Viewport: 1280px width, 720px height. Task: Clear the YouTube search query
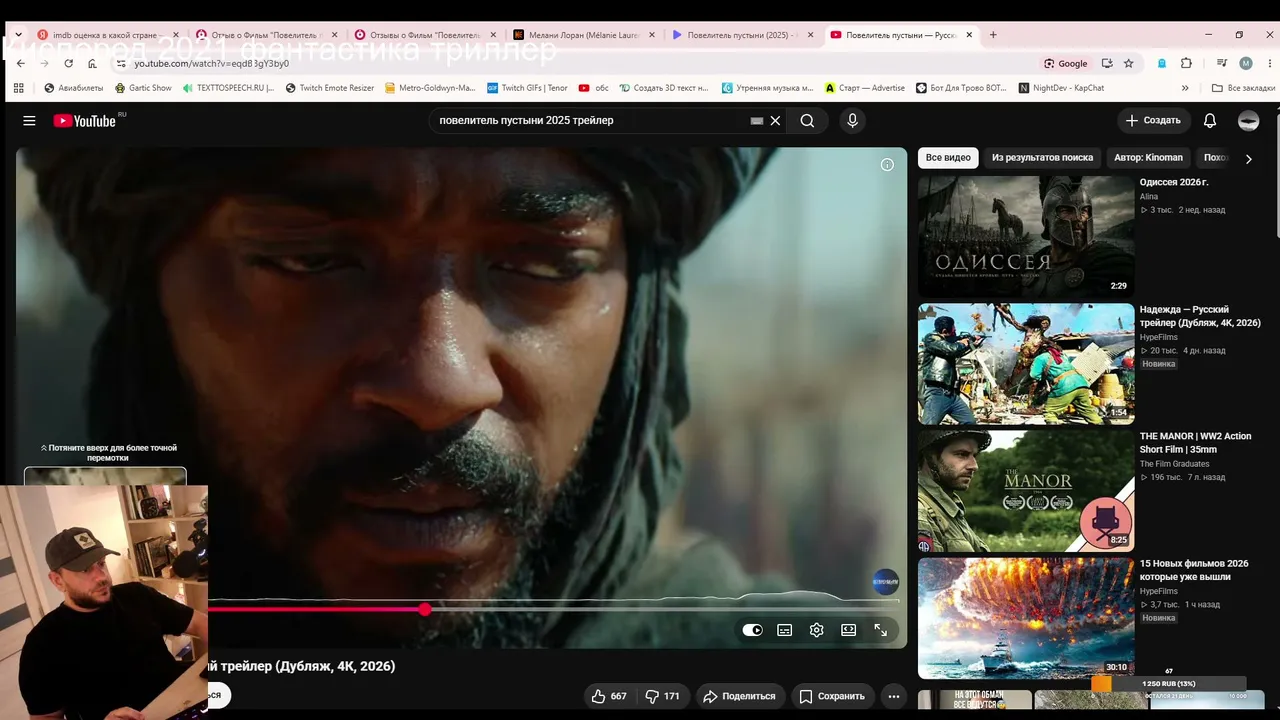tap(775, 121)
